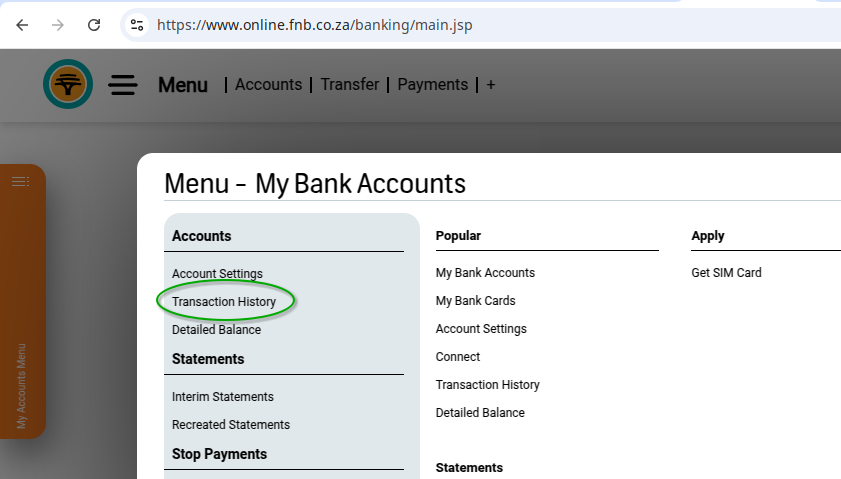Click the small lines icon on the orange side panel
The width and height of the screenshot is (841, 479).
[x=20, y=181]
